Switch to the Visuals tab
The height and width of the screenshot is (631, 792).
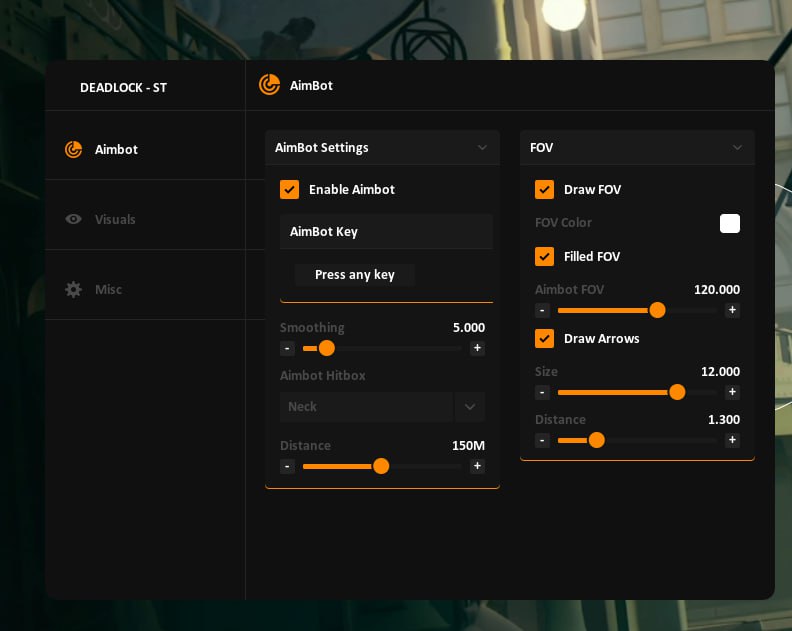115,219
